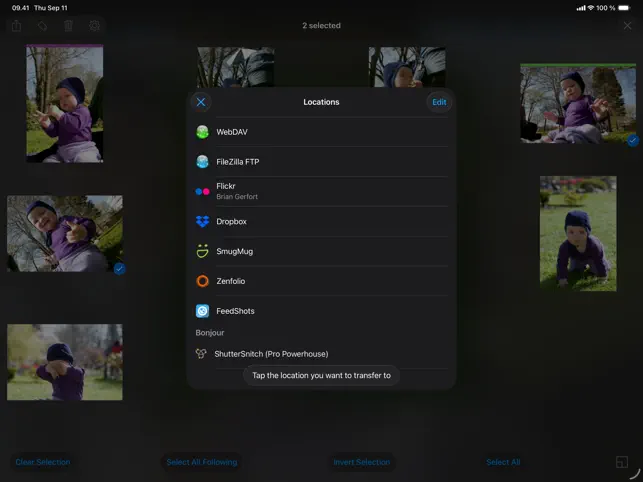Choose the FileZilla FTP location
Screen dimensions: 643x482
pyautogui.click(x=322, y=162)
